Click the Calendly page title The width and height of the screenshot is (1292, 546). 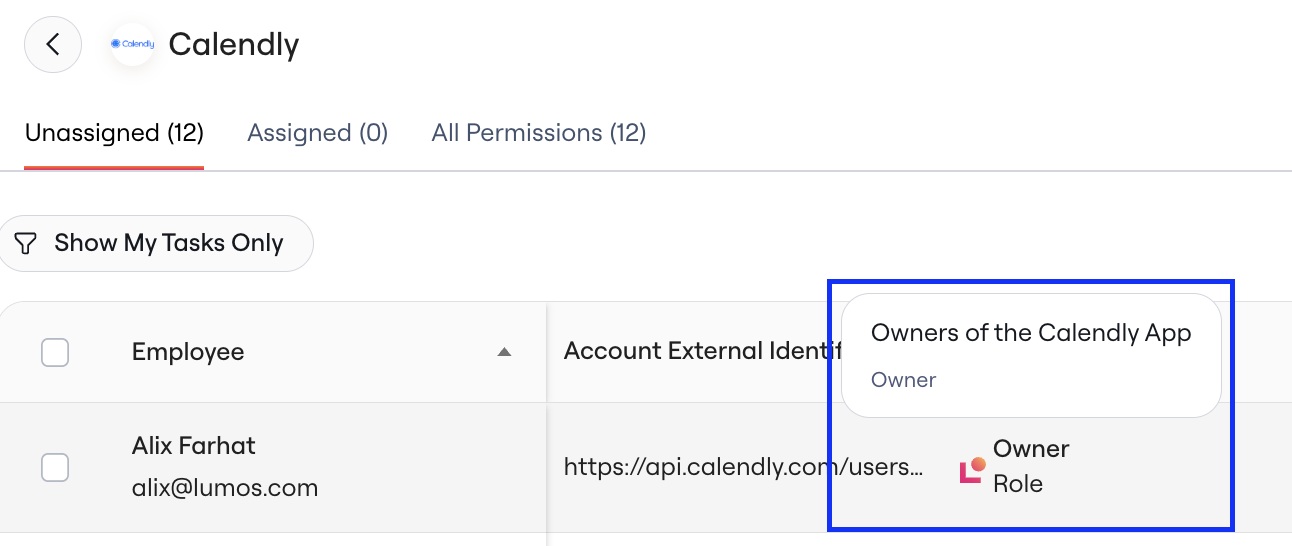[x=234, y=44]
